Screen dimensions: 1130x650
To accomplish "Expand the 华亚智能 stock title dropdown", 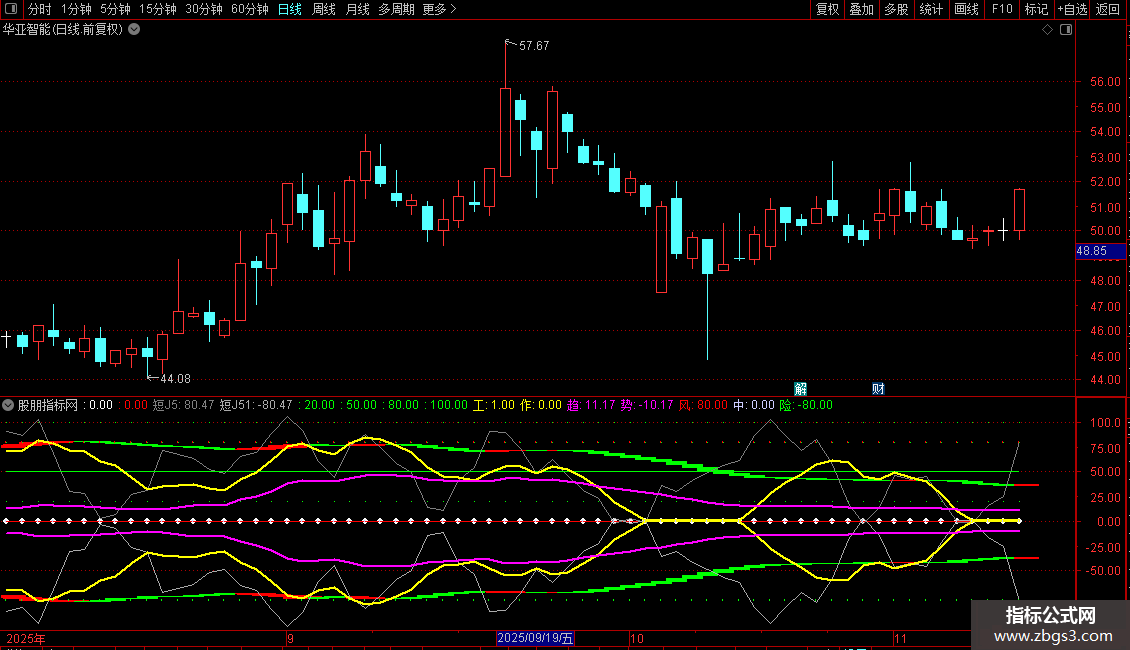I will [134, 29].
